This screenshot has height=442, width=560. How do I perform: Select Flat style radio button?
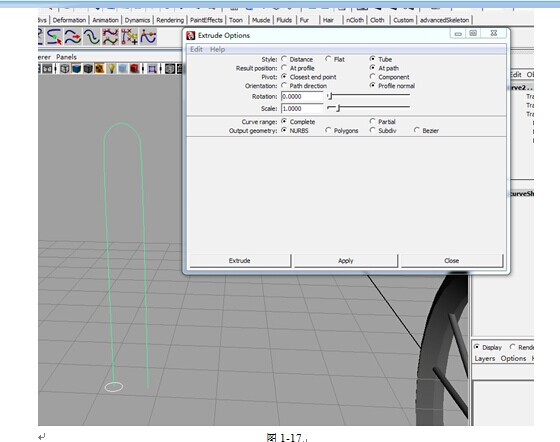pos(329,59)
